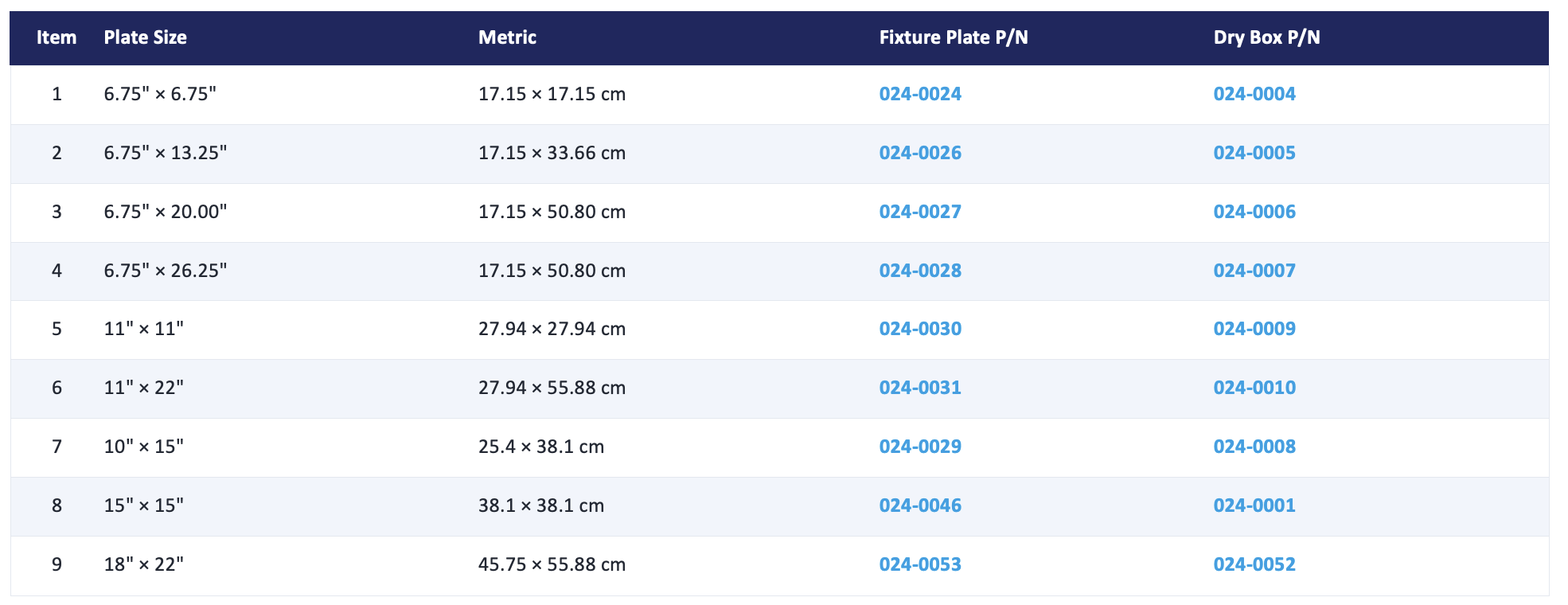Open fixture plate 024-0029 link
This screenshot has width=1568, height=605.
pyautogui.click(x=920, y=447)
